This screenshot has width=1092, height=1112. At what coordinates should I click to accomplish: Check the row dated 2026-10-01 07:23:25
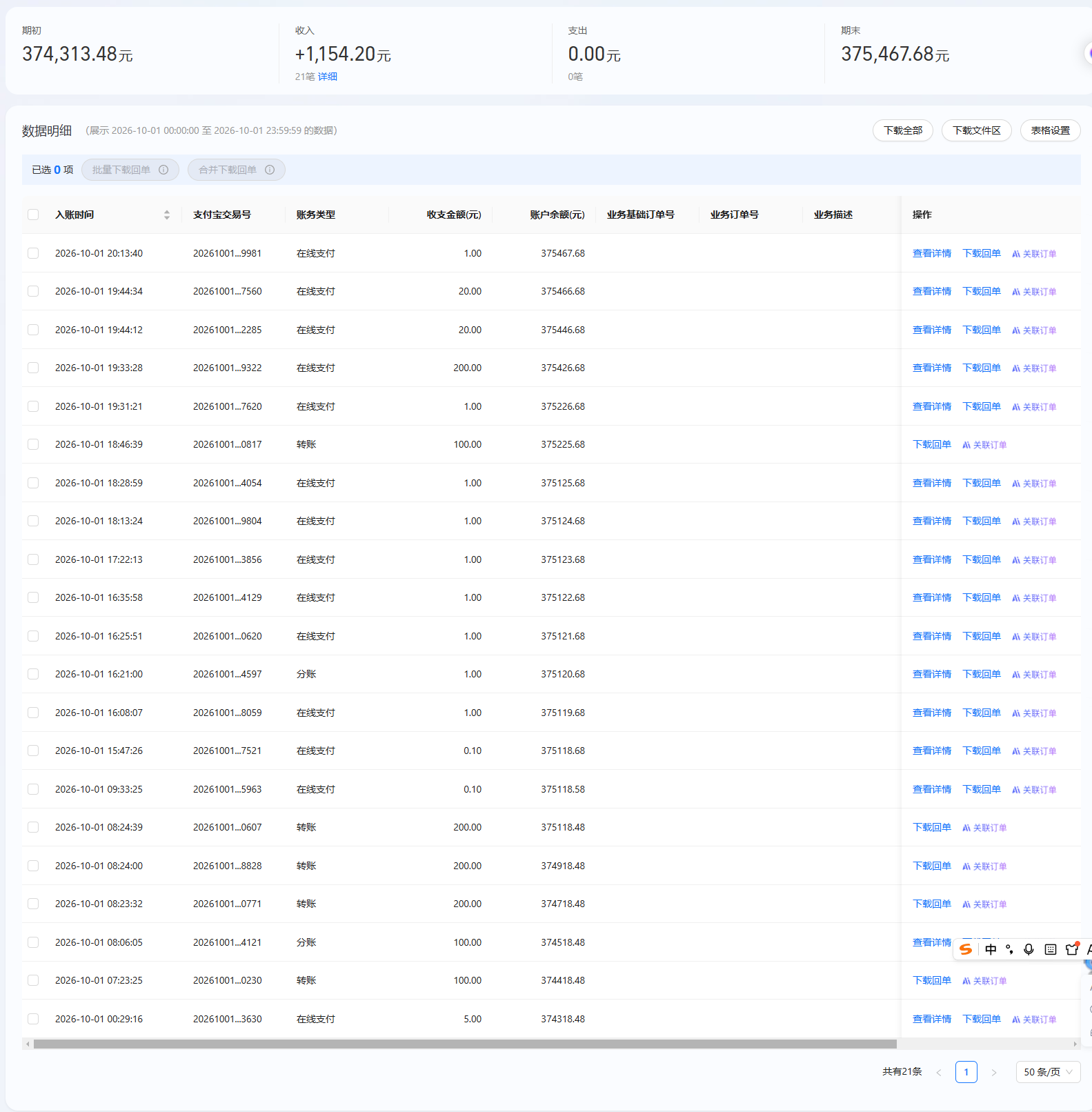[x=33, y=980]
